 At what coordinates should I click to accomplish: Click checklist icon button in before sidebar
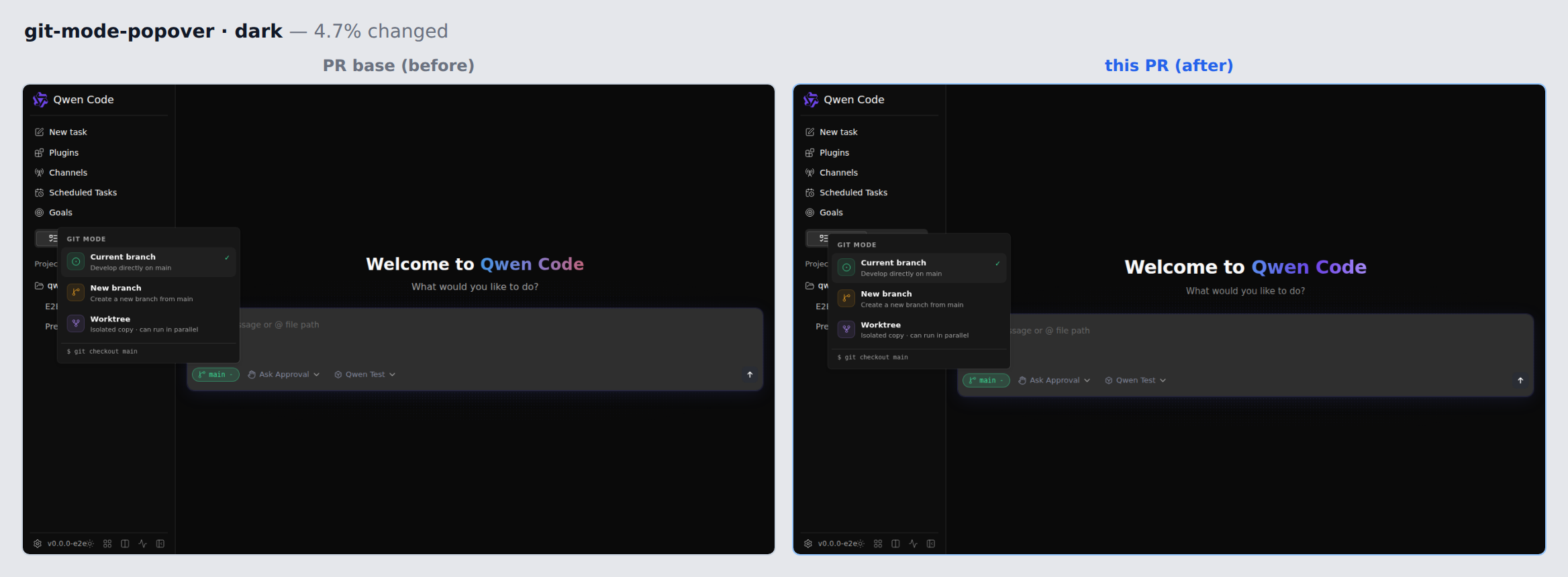pyautogui.click(x=47, y=238)
